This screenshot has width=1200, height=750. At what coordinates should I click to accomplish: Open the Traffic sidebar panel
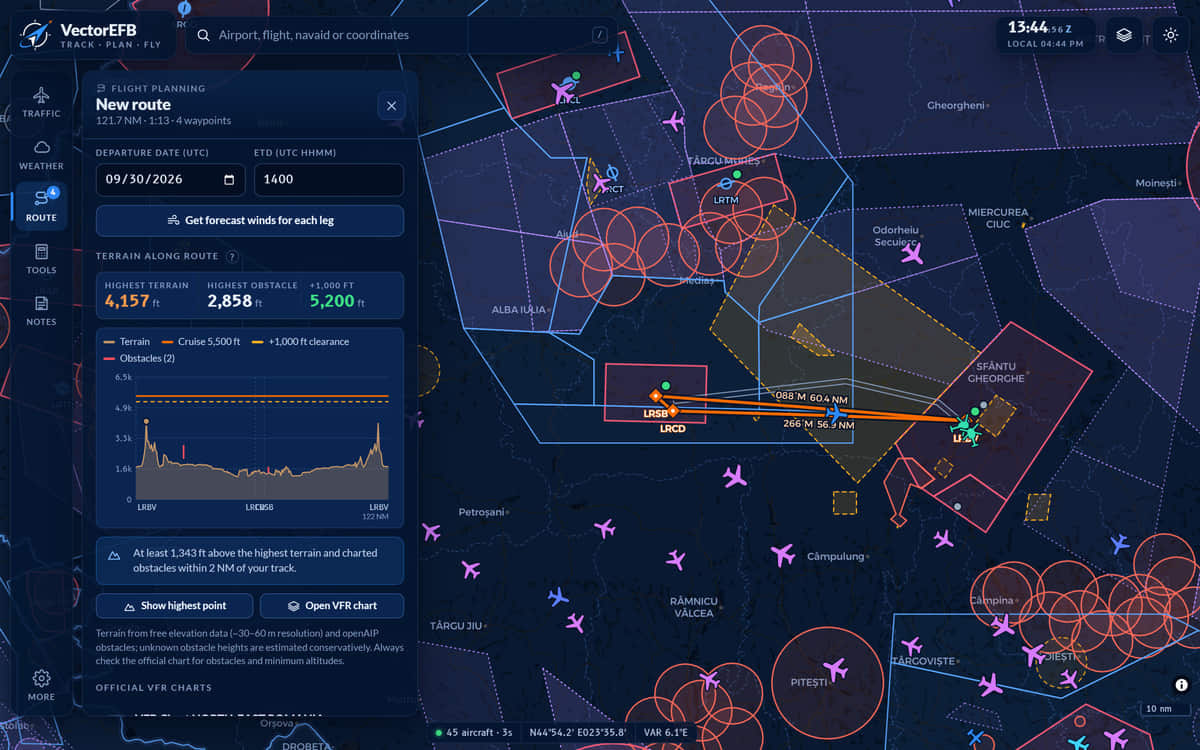coord(41,102)
